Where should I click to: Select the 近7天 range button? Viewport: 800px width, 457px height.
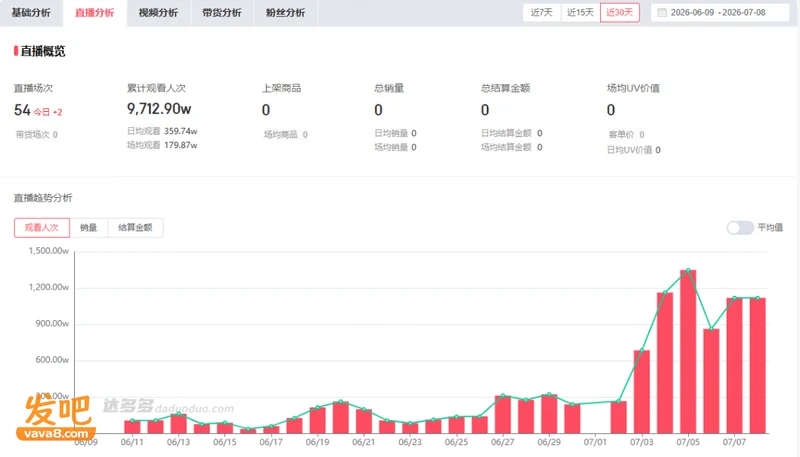coord(541,13)
